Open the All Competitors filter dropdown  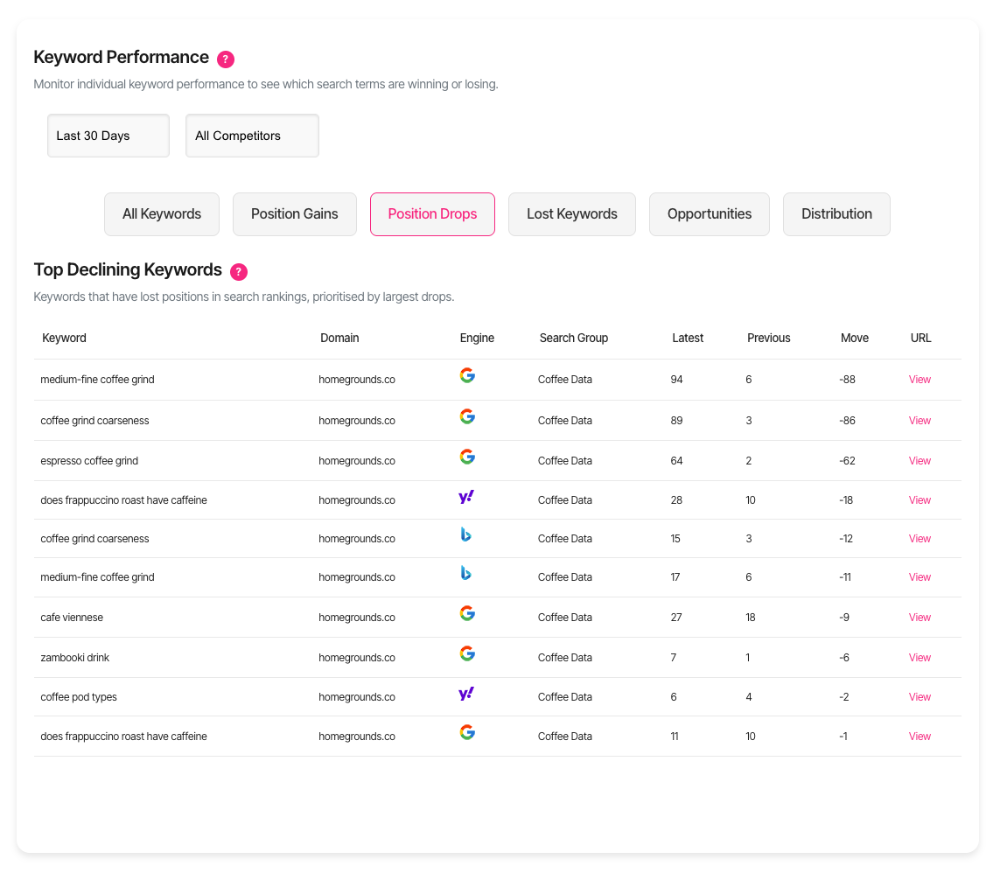(253, 136)
